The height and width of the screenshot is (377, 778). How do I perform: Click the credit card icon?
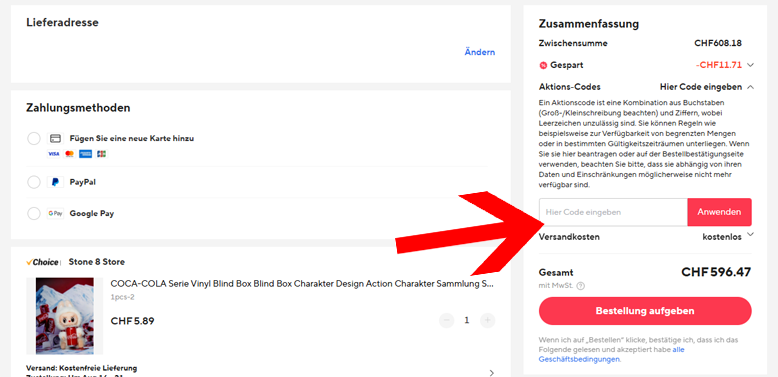coord(56,138)
